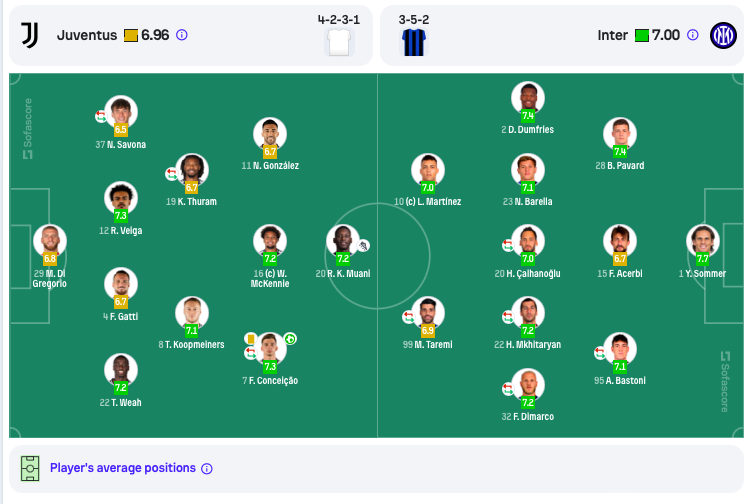Select Y. Sommer's player photo

click(x=702, y=241)
